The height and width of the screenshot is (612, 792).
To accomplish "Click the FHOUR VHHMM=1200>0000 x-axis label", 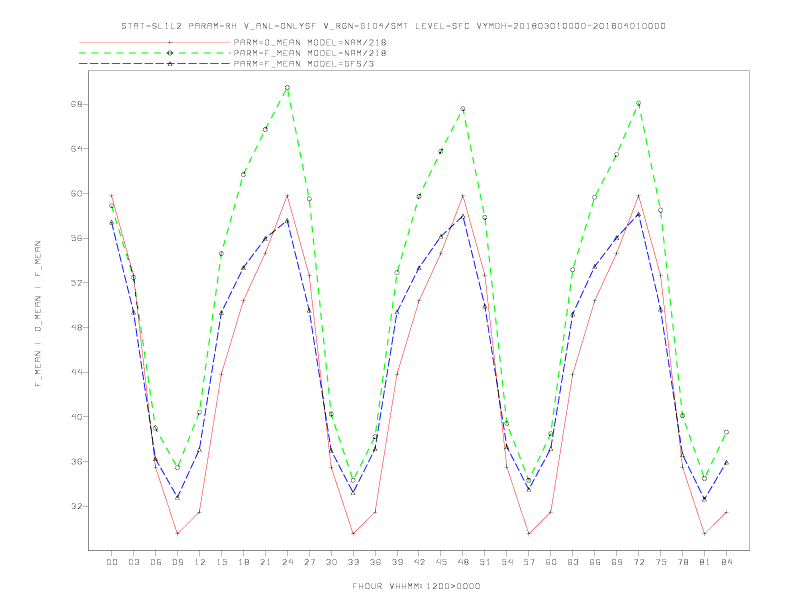I will click(416, 586).
